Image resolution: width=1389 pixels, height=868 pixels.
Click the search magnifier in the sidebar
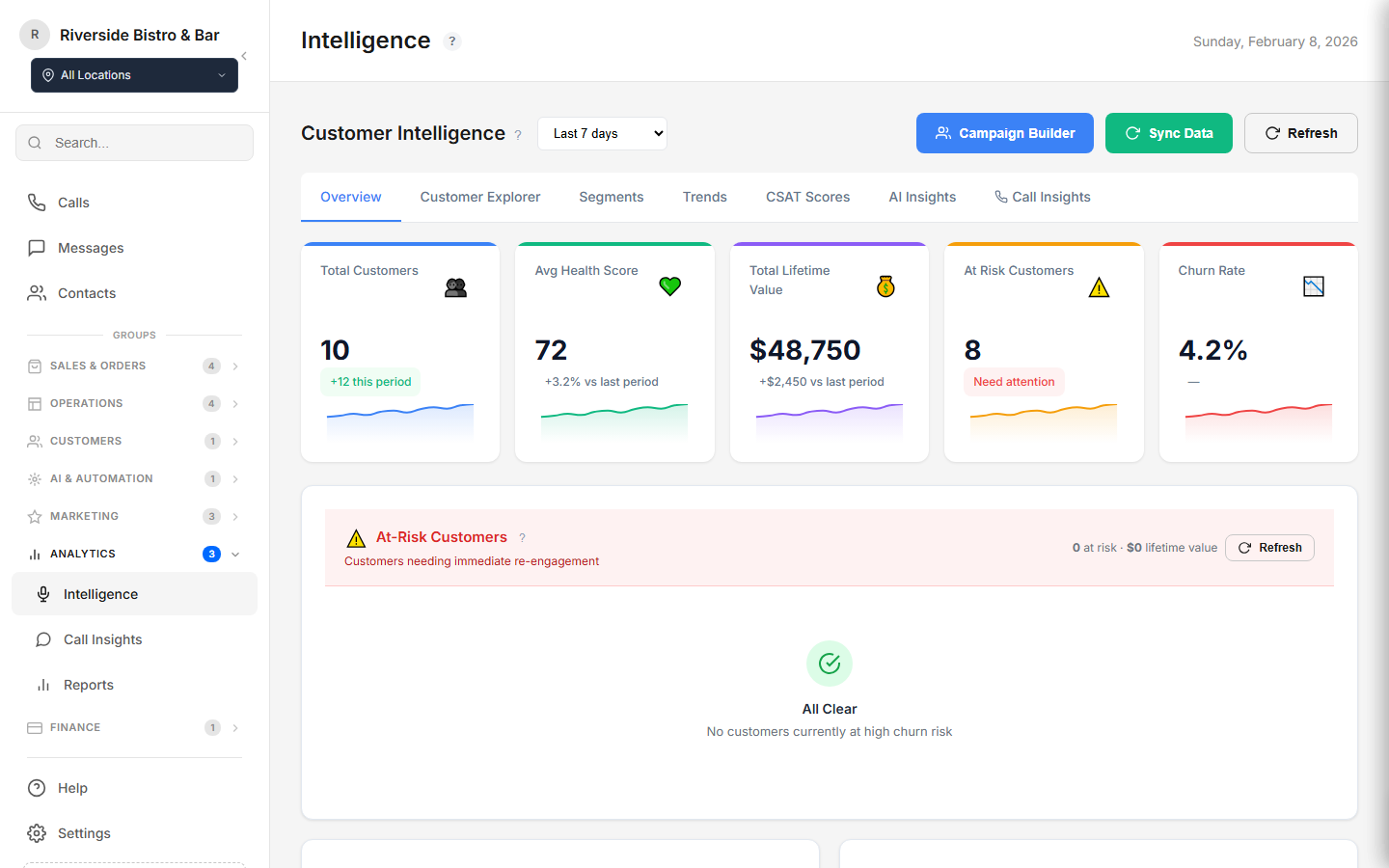click(35, 142)
